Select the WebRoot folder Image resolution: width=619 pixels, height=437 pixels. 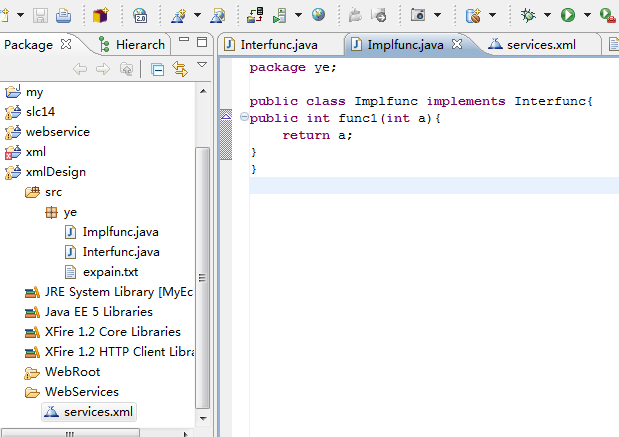[62, 372]
